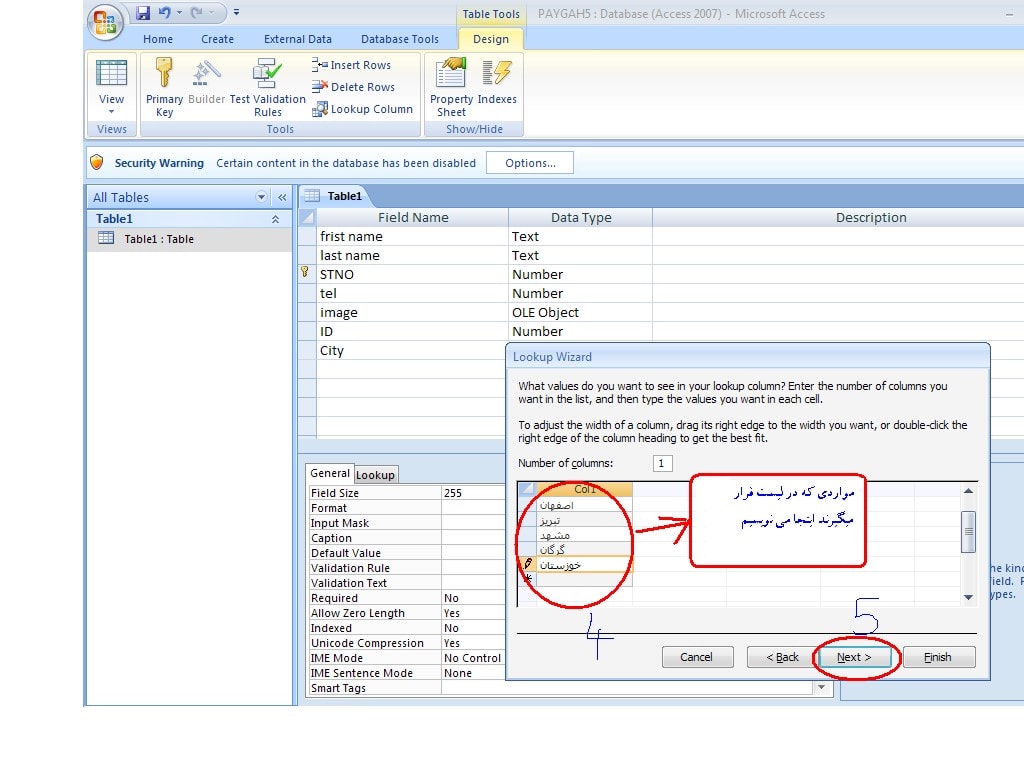The height and width of the screenshot is (768, 1024).
Task: Redo the last action
Action: pyautogui.click(x=197, y=12)
